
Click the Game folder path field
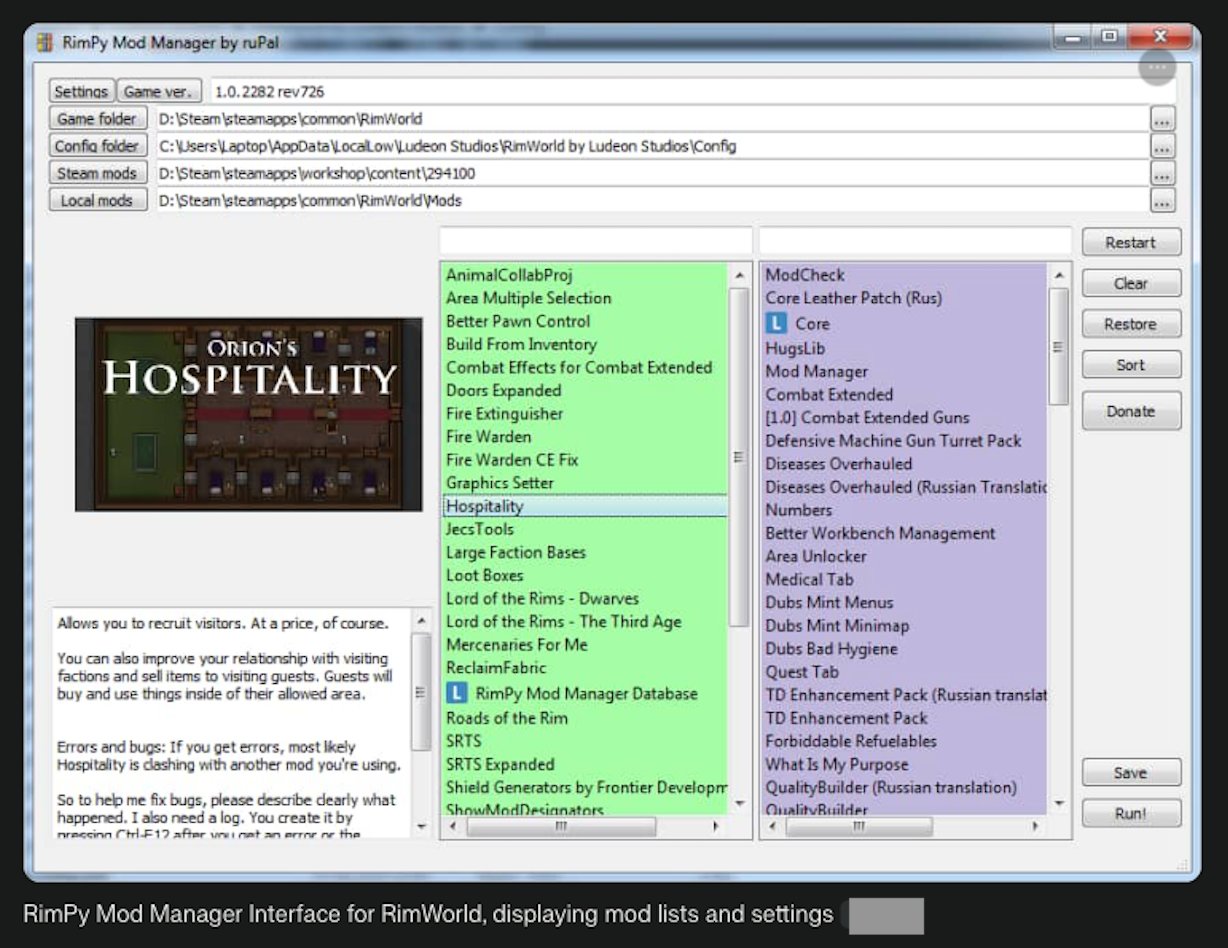coord(652,119)
